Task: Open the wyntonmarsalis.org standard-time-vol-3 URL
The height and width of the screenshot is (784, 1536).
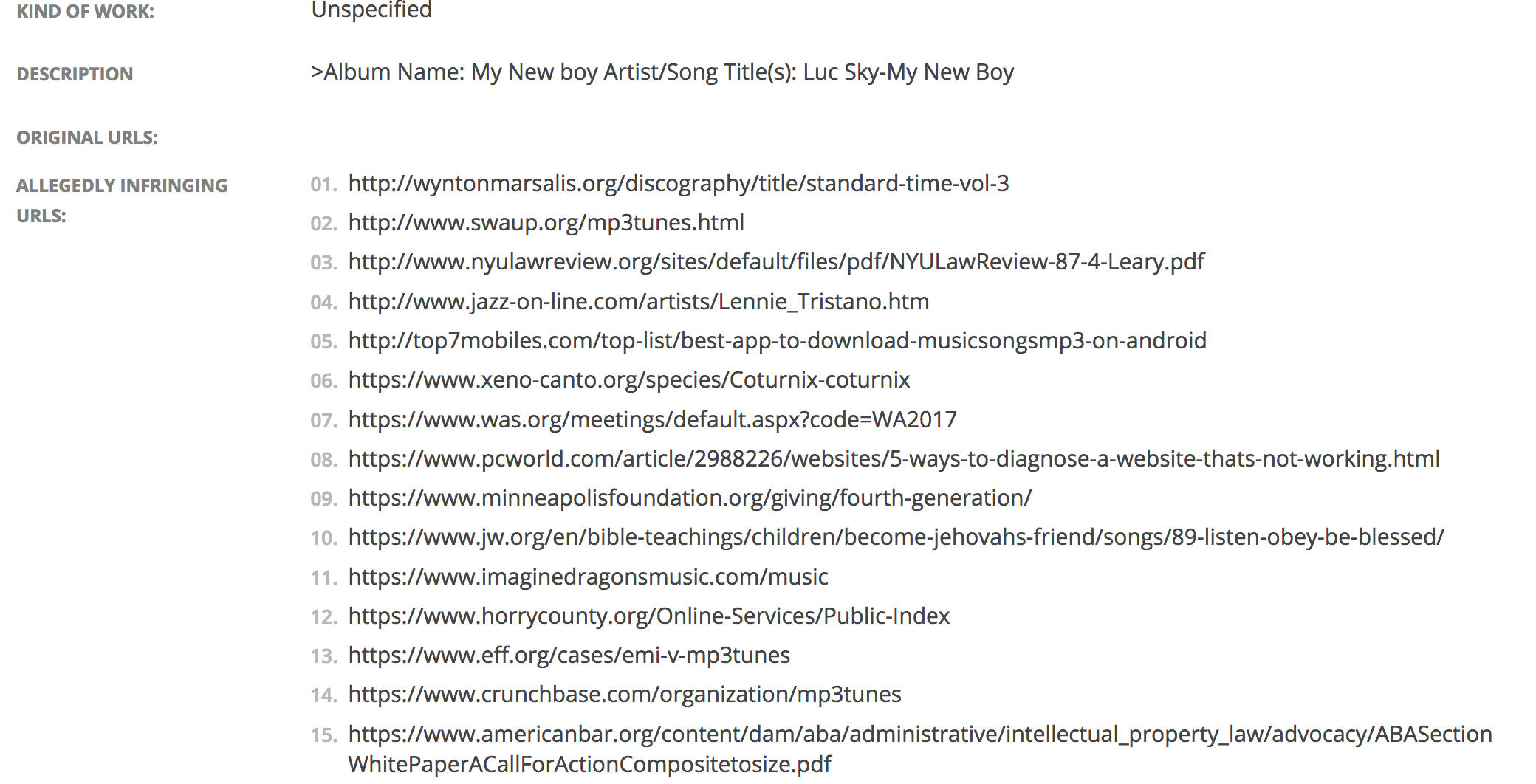Action: (x=679, y=183)
